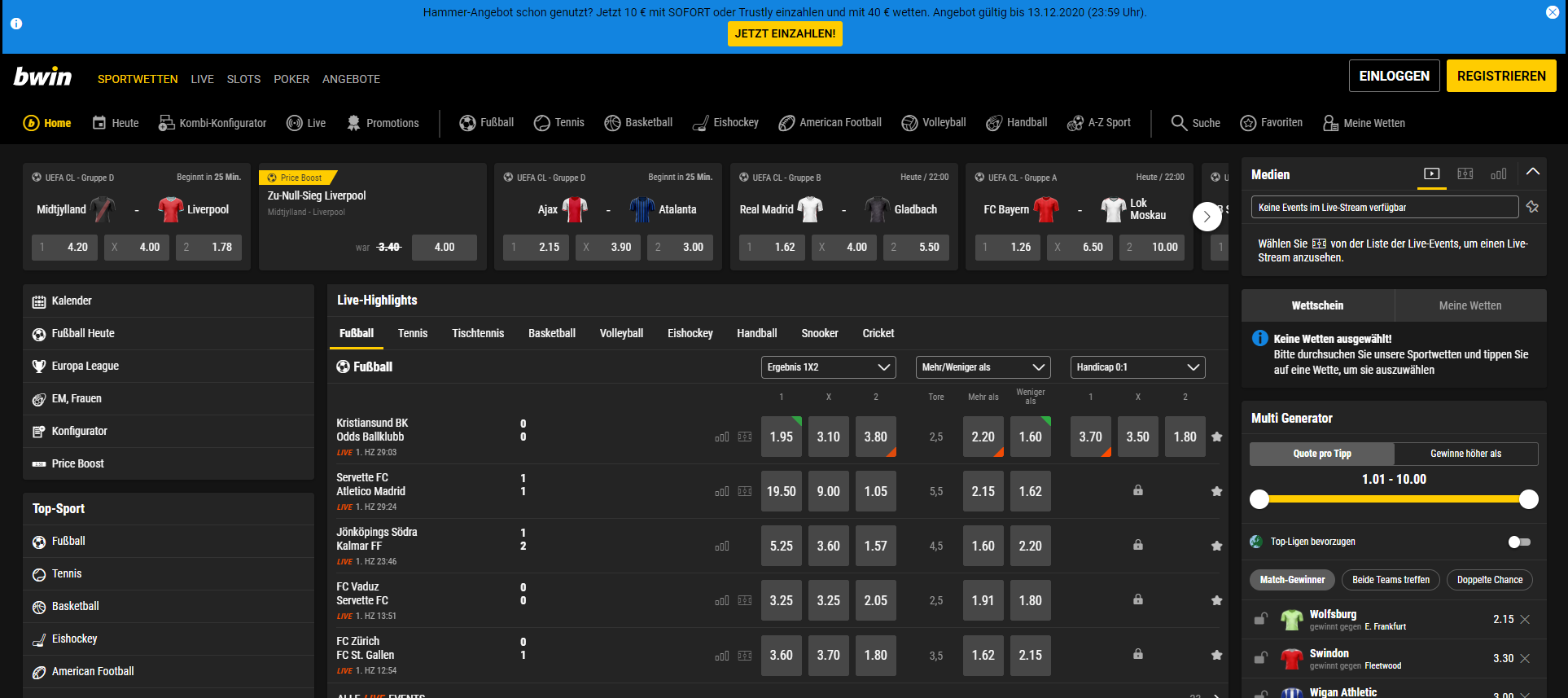The height and width of the screenshot is (698, 1568).
Task: Select the Handball icon in the sport bar
Action: coord(994,123)
